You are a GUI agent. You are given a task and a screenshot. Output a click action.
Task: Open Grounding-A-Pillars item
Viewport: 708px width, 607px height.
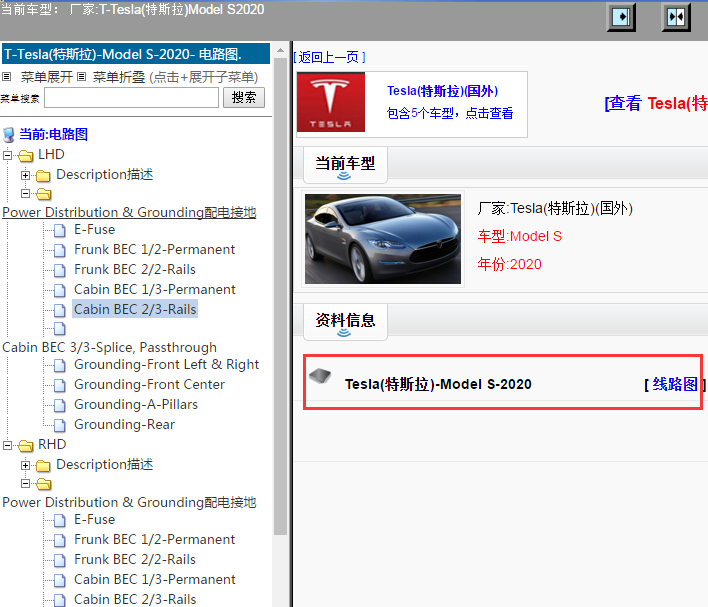coord(136,404)
